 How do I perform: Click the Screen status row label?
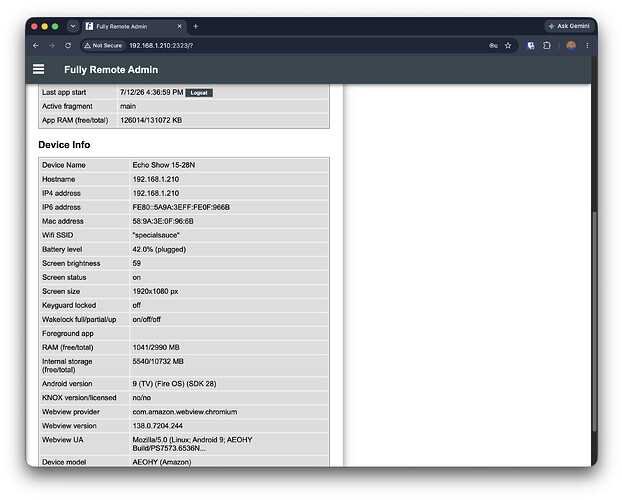64,277
